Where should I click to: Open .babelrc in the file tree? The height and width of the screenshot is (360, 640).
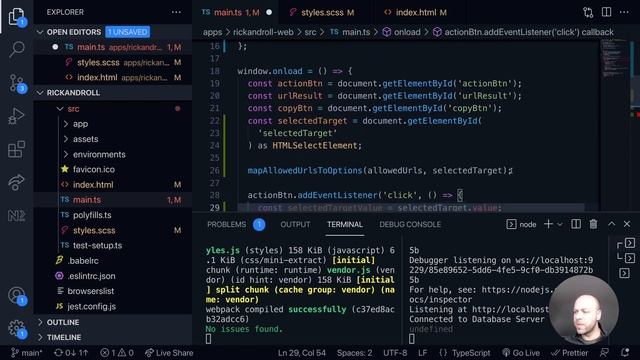point(113,261)
